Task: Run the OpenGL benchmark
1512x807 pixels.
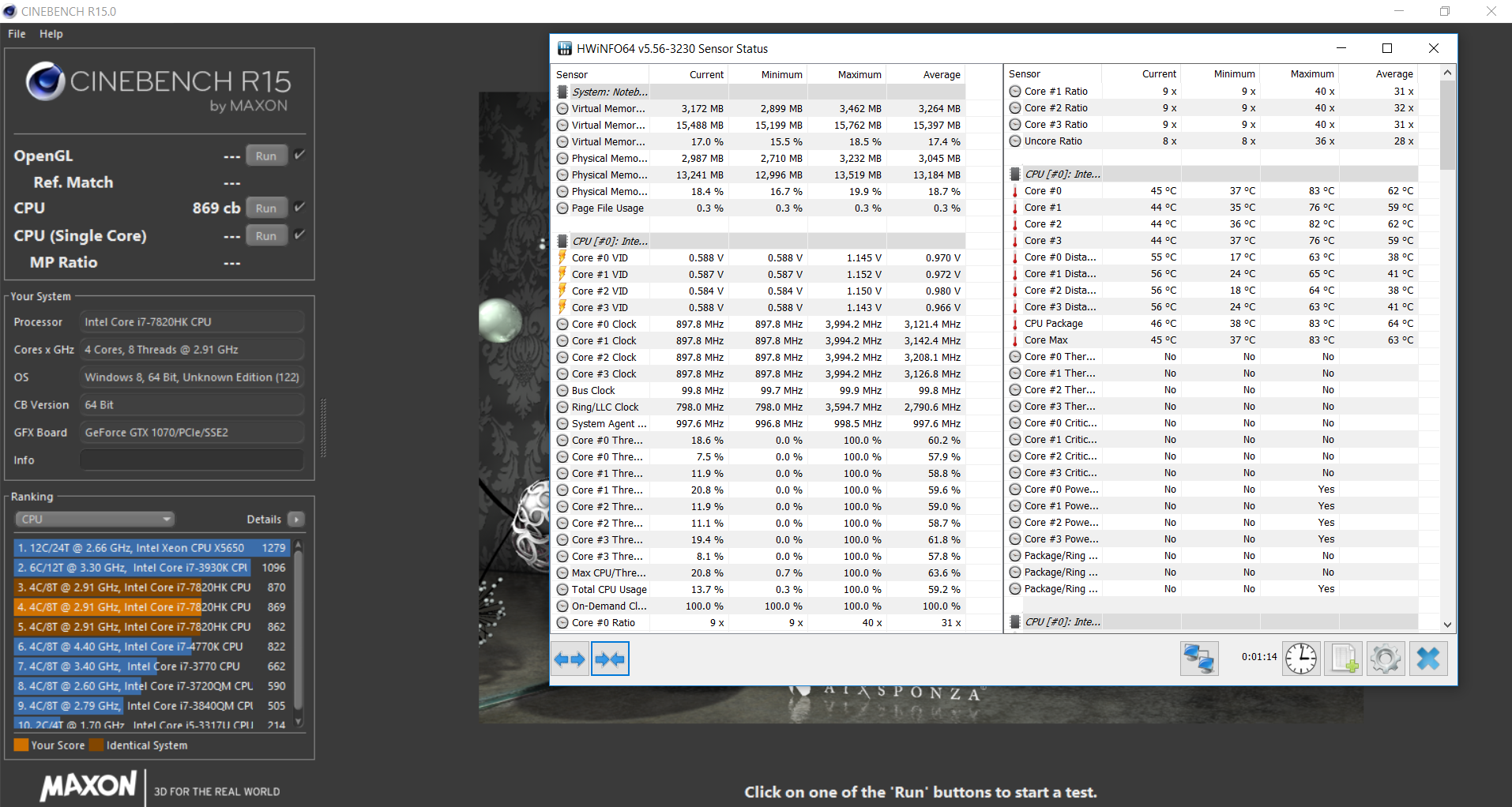Action: [x=266, y=156]
